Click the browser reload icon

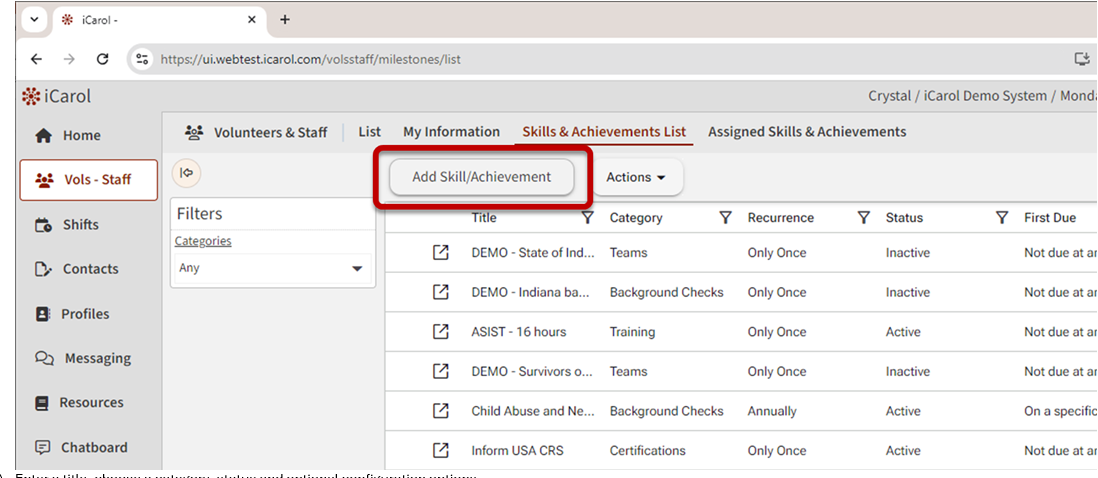(102, 59)
